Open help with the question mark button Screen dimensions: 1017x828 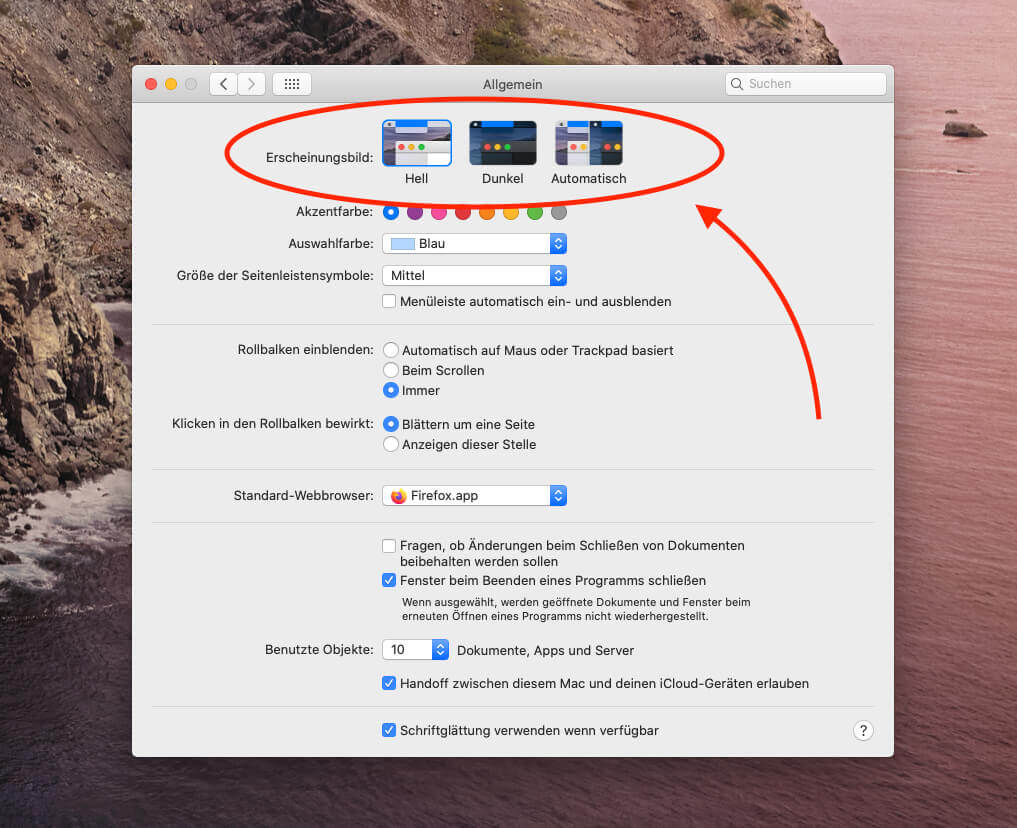tap(863, 731)
